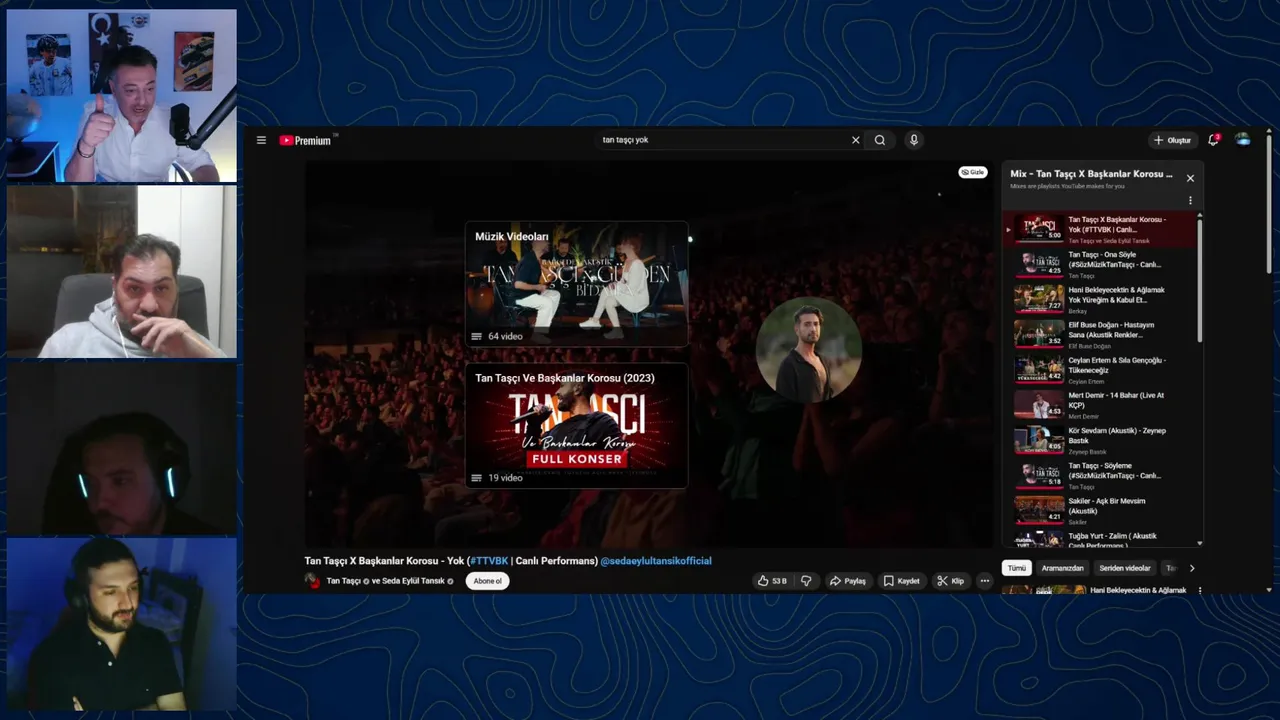Image resolution: width=1280 pixels, height=720 pixels.
Task: Click the 4:25 Ona Söyle thumbnail
Action: point(1039,264)
